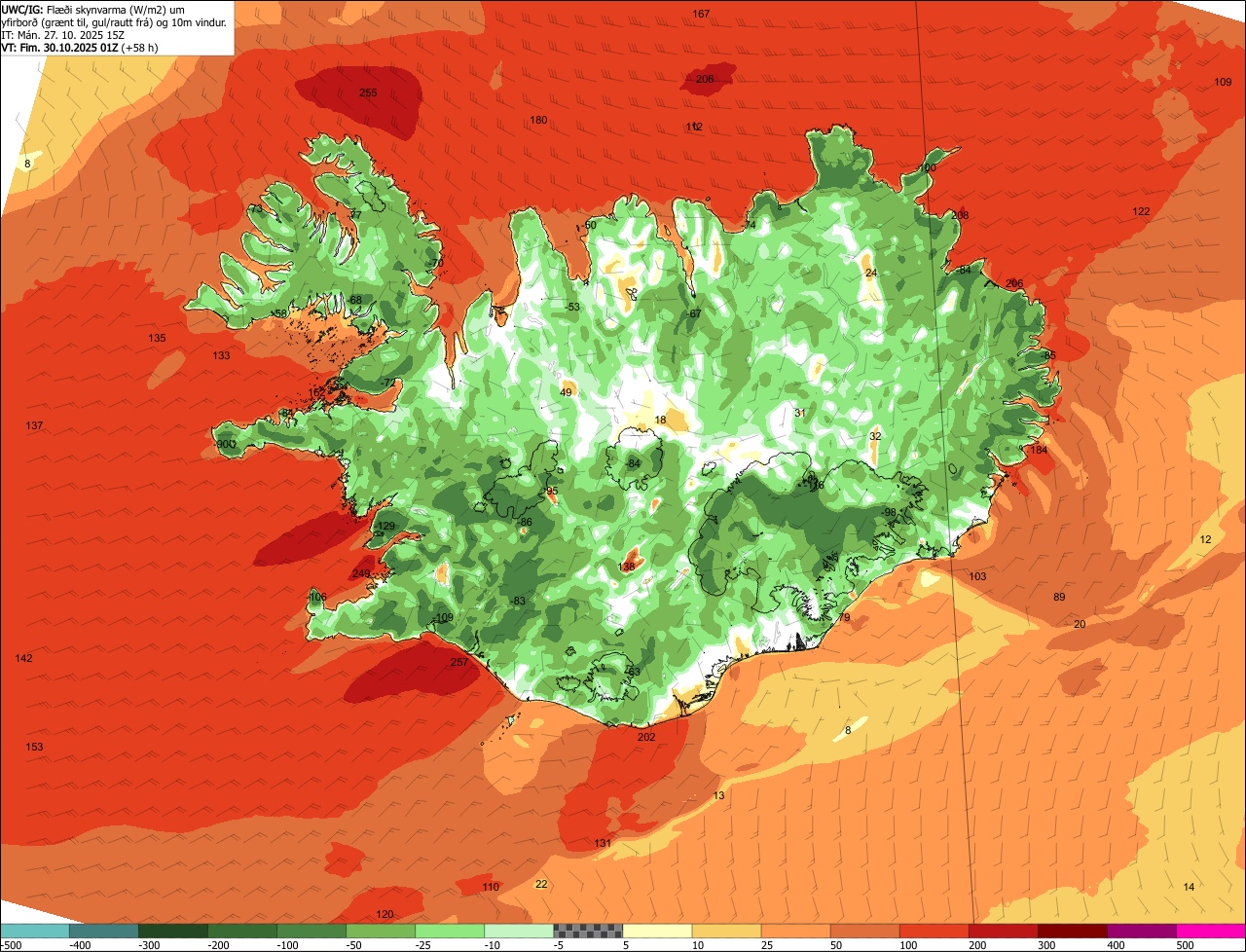Screen dimensions: 1246x952
Task: Click the map value 89 in the southeast sea
Action: tap(1060, 598)
